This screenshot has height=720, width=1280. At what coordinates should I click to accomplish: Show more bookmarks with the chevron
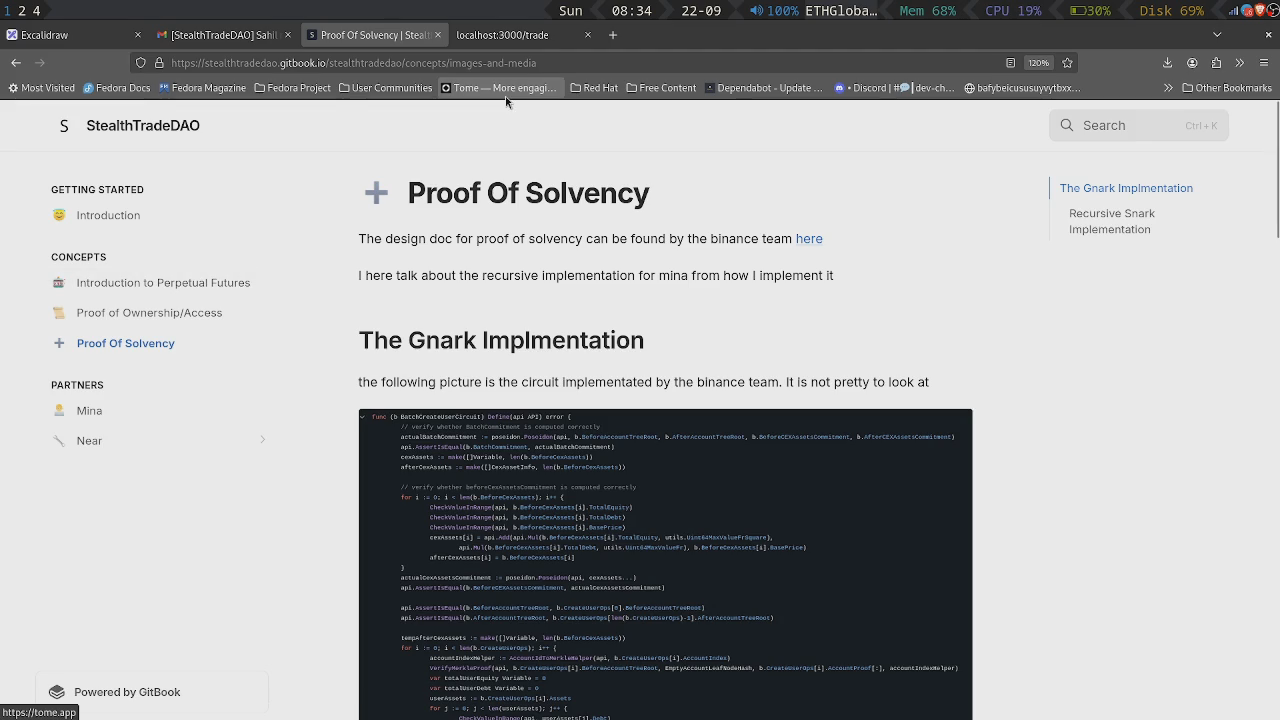point(1168,88)
